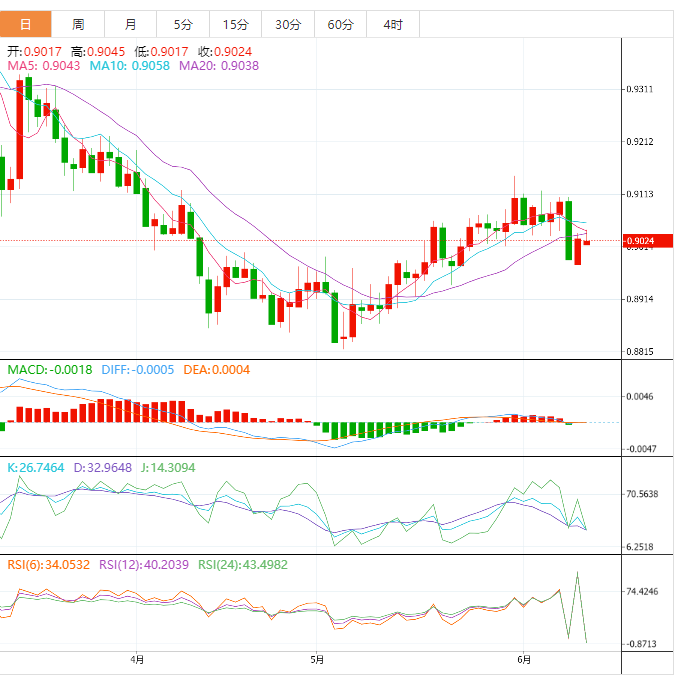Image resolution: width=676 pixels, height=688 pixels.
Task: Switch to the 周 (weekly) tab
Action: [x=78, y=24]
